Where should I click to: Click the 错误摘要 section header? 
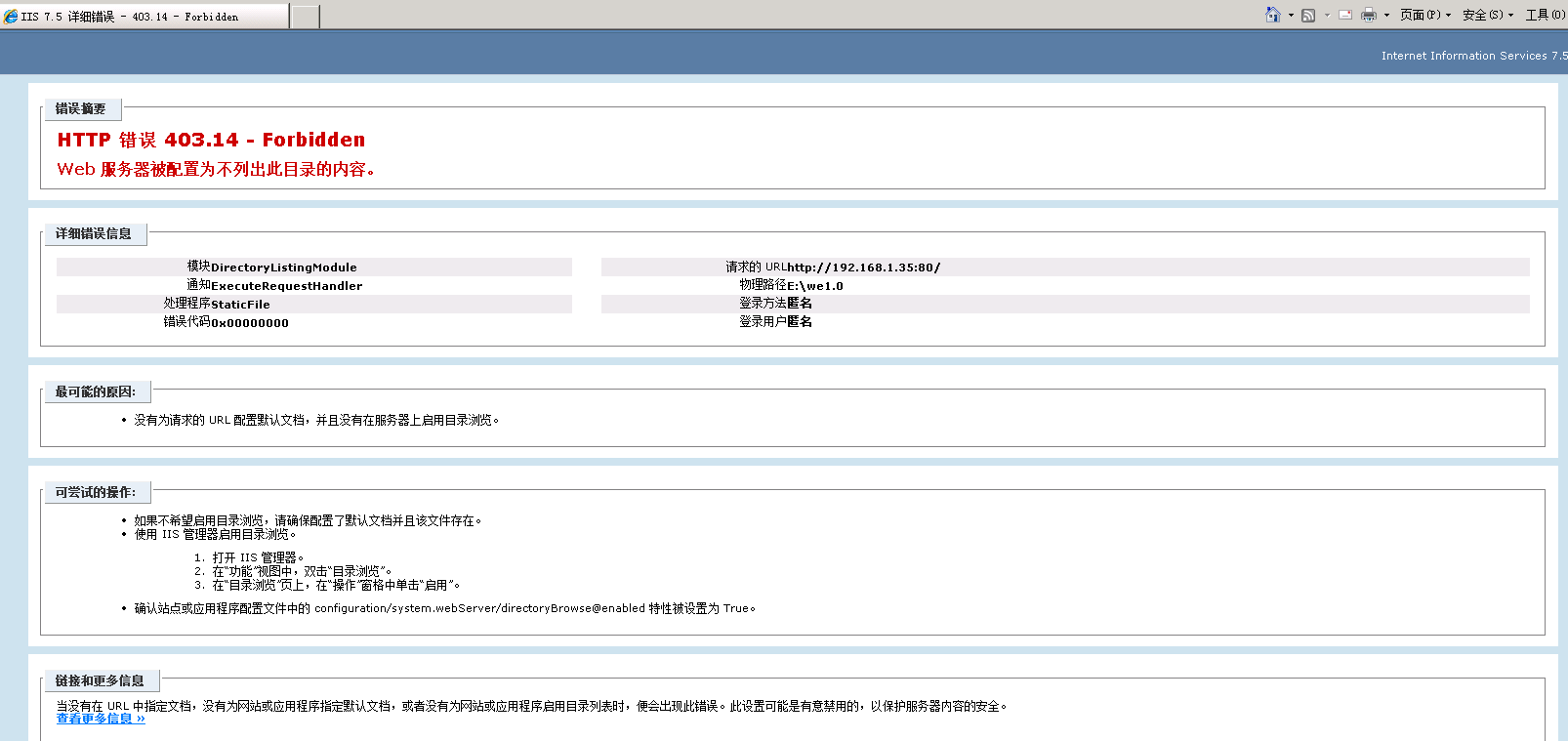81,109
